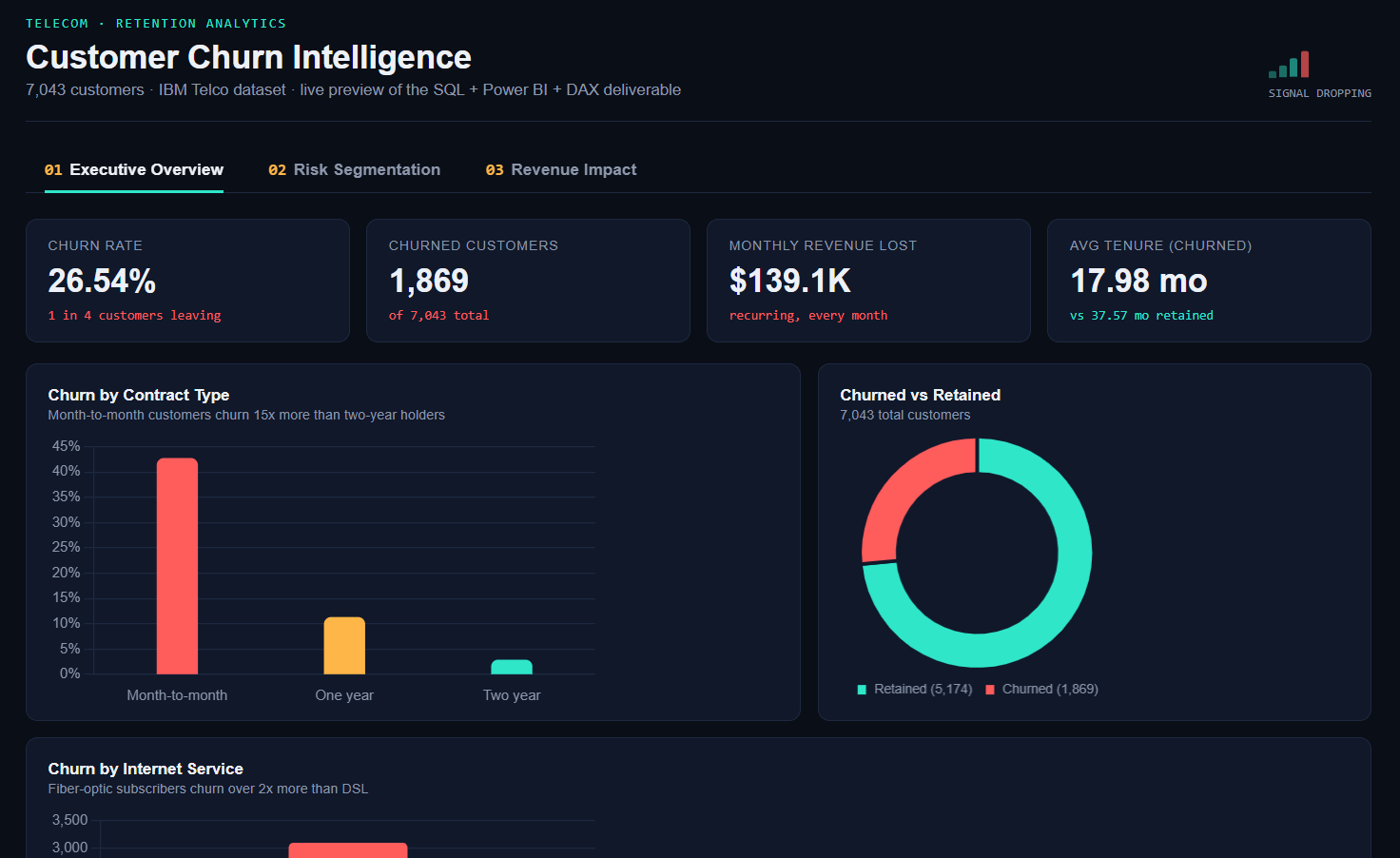Click the Churned vs Retained heading
The width and height of the screenshot is (1400, 858).
click(x=921, y=395)
